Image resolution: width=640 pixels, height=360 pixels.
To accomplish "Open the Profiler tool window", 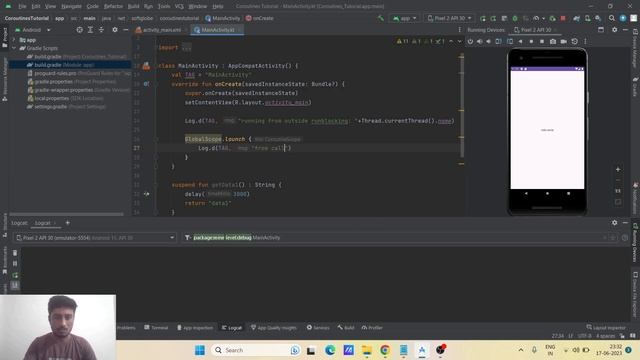I will tap(372, 327).
